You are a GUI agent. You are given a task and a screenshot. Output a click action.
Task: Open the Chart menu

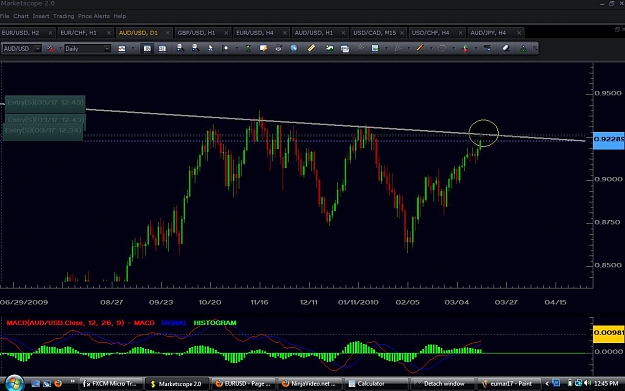click(x=21, y=16)
